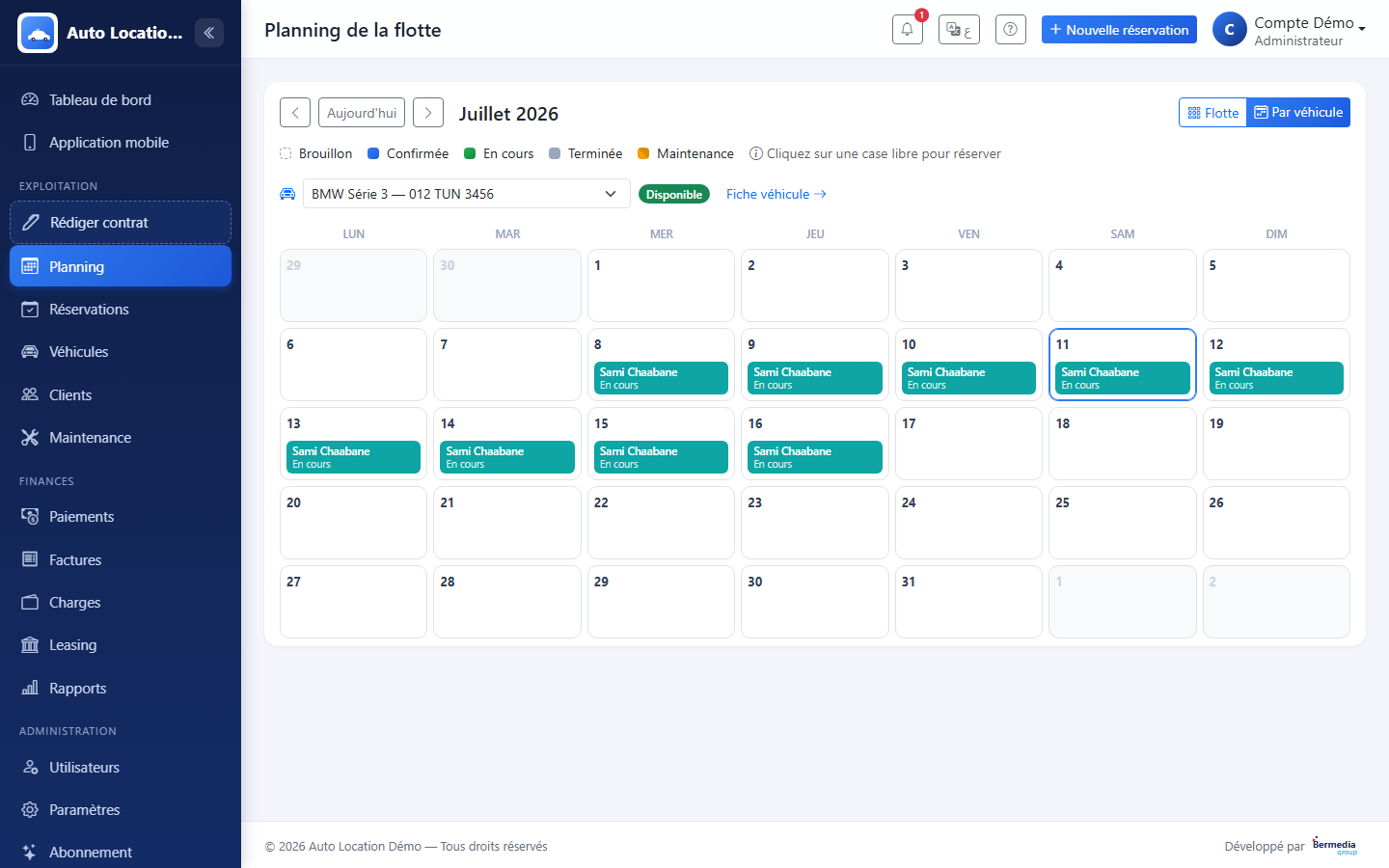
Task: Click the orange Maintenance legend swatch
Action: 643,153
